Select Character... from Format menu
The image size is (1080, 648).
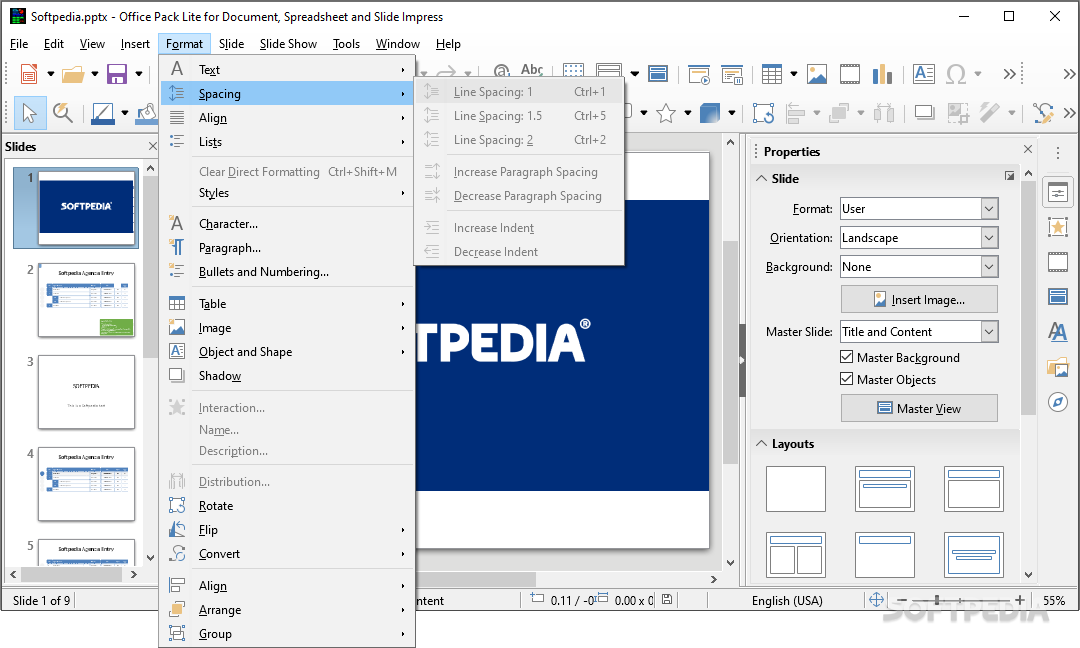288,224
